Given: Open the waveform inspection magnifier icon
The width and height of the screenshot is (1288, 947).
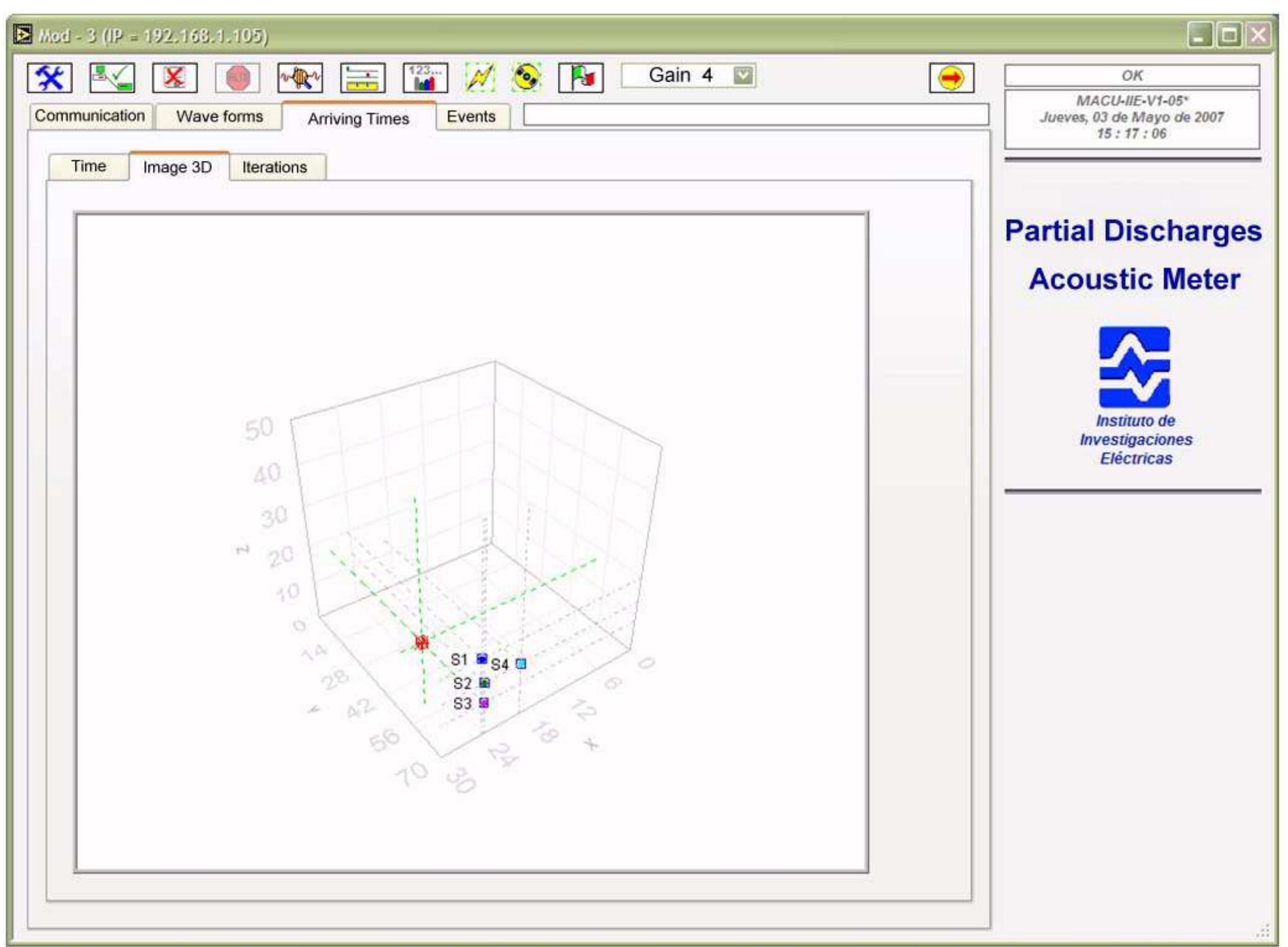Looking at the screenshot, I should pos(301,78).
